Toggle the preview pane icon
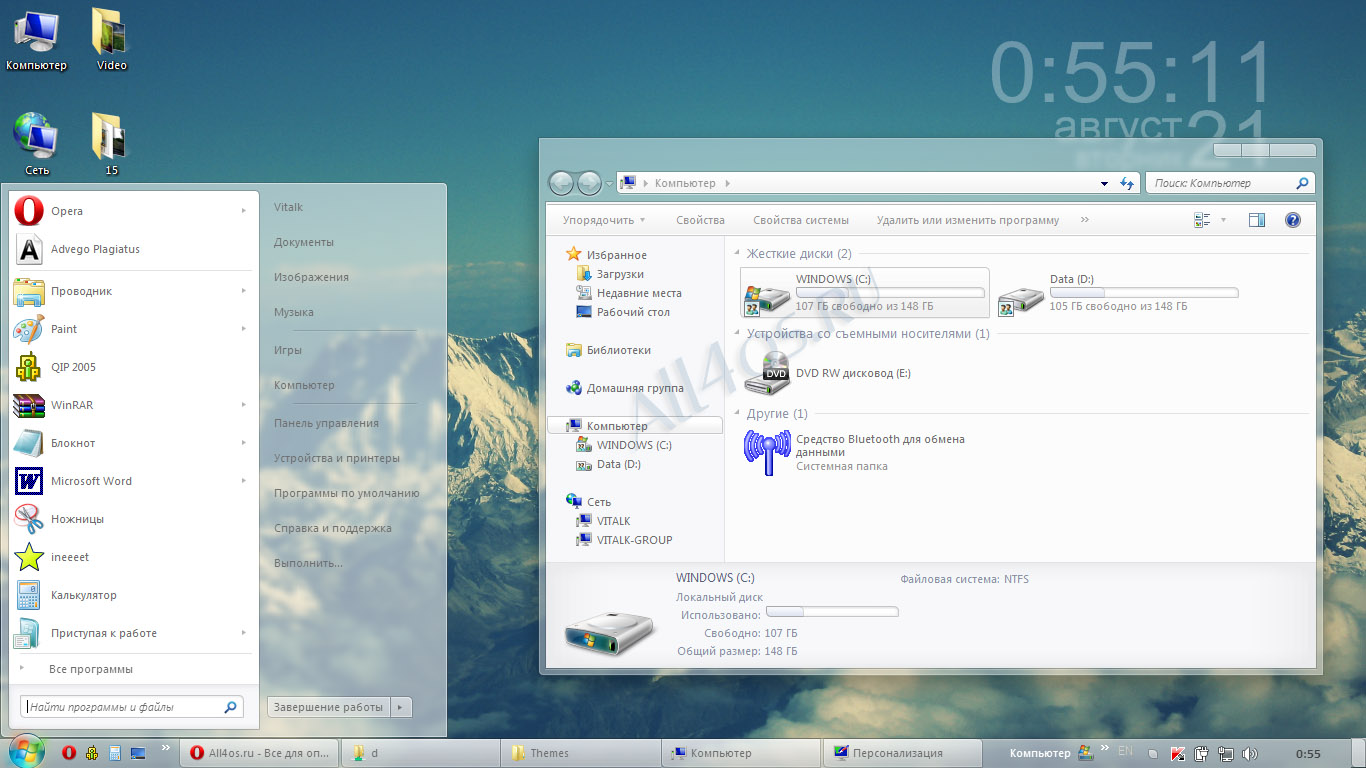This screenshot has height=768, width=1366. click(x=1257, y=220)
